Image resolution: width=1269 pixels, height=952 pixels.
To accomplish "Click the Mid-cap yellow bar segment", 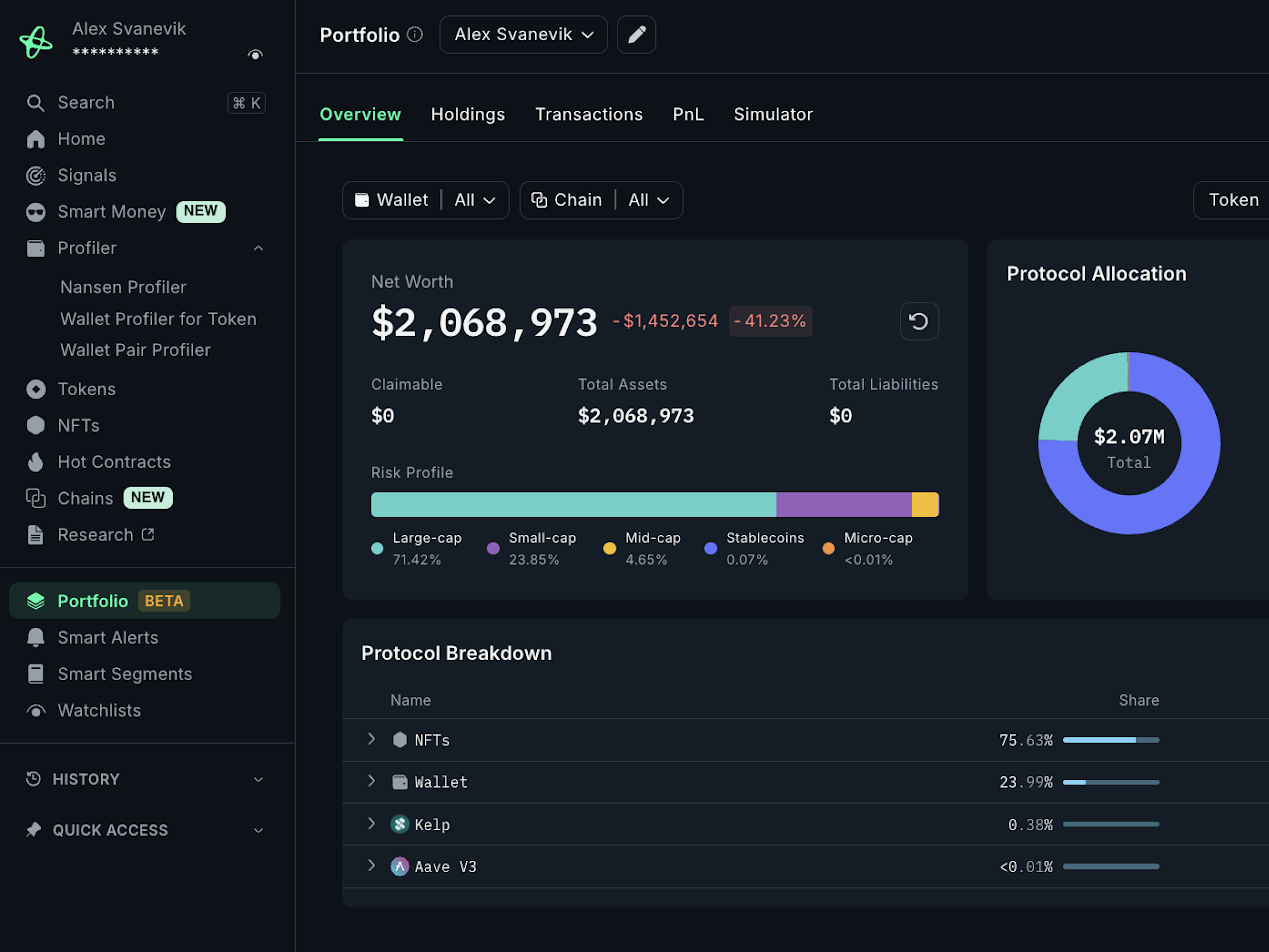I will 925,505.
